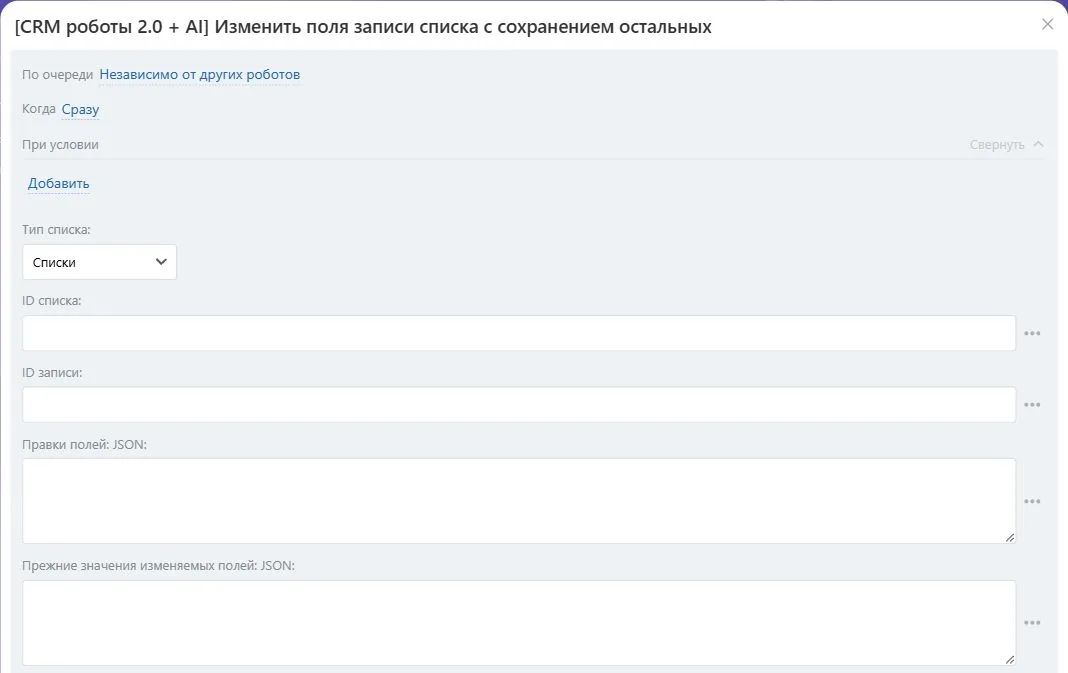Change the «Сразу» timing setting
This screenshot has width=1068, height=673.
pos(80,109)
